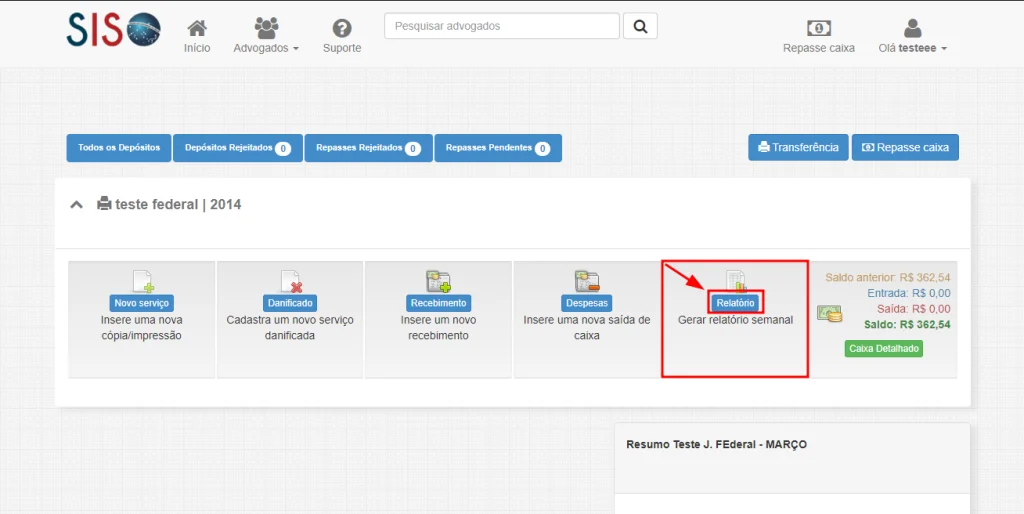Click the SIS logo
The width and height of the screenshot is (1024, 514).
tap(114, 30)
